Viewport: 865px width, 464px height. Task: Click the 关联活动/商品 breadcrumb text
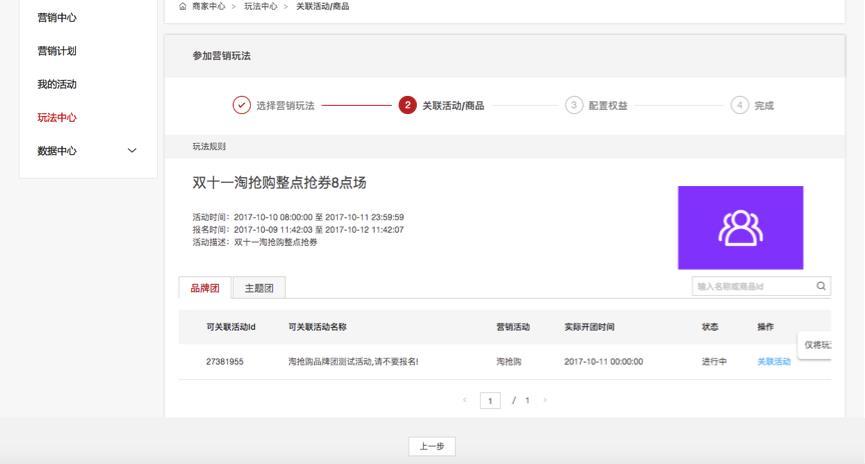322,6
